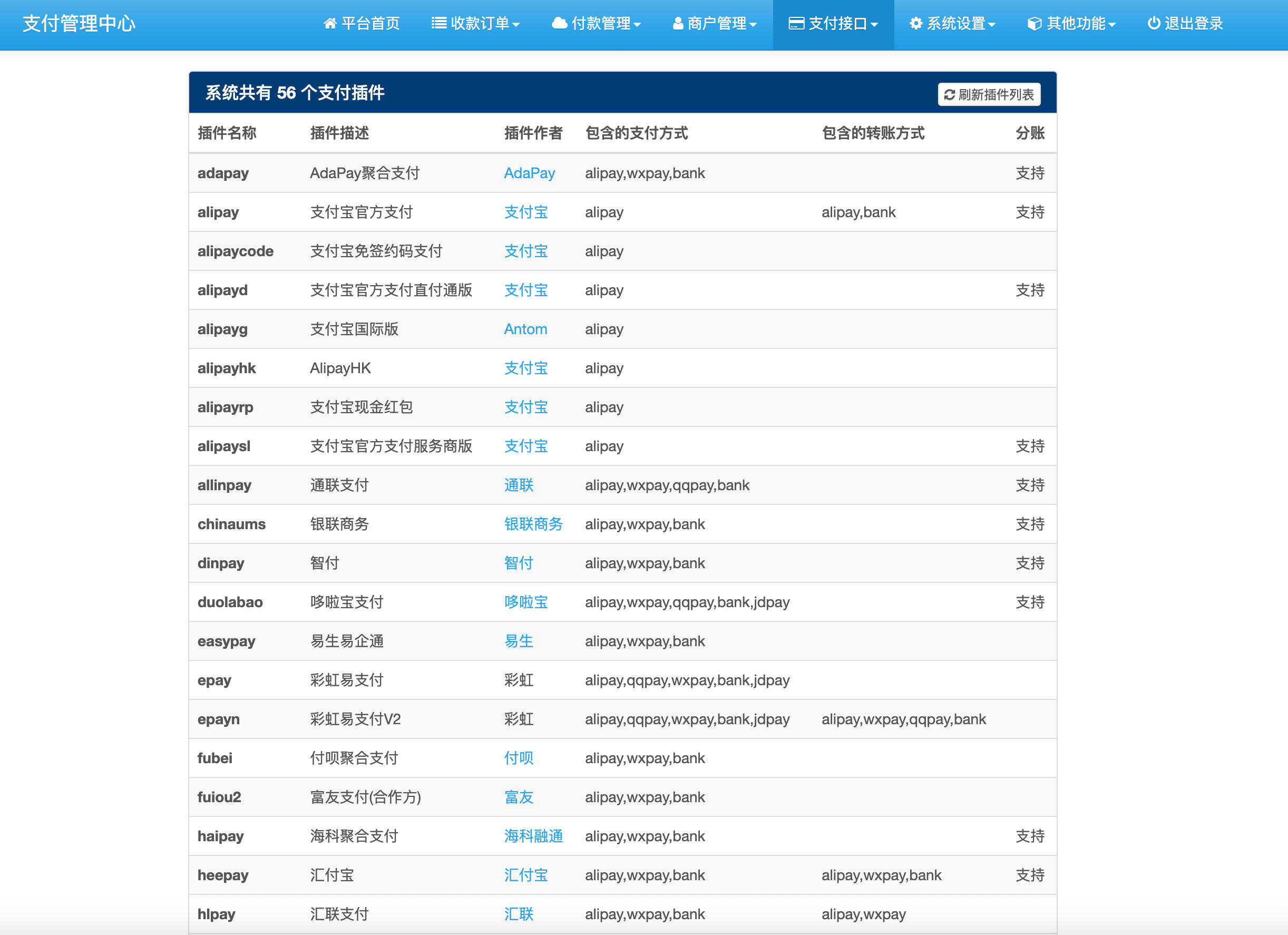The width and height of the screenshot is (1288, 935).
Task: Select the 平台首页 menu item
Action: tap(362, 24)
